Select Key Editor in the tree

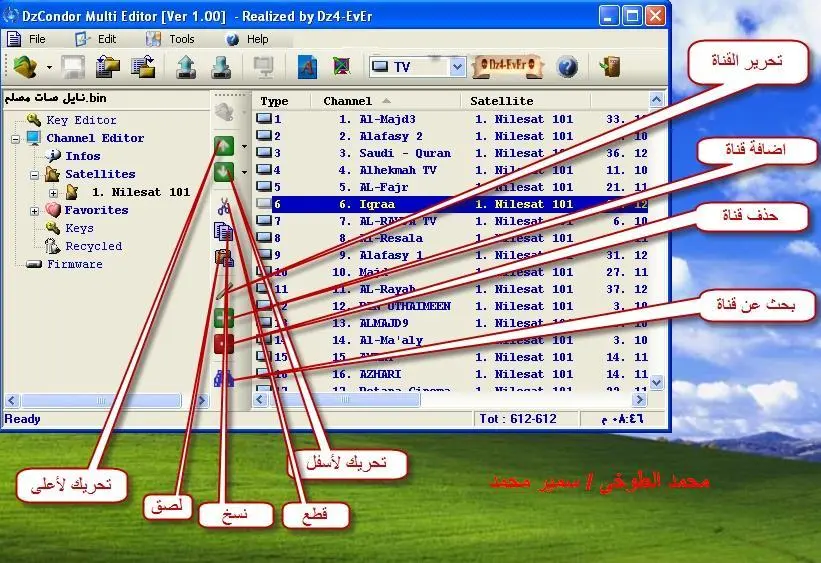[81, 120]
